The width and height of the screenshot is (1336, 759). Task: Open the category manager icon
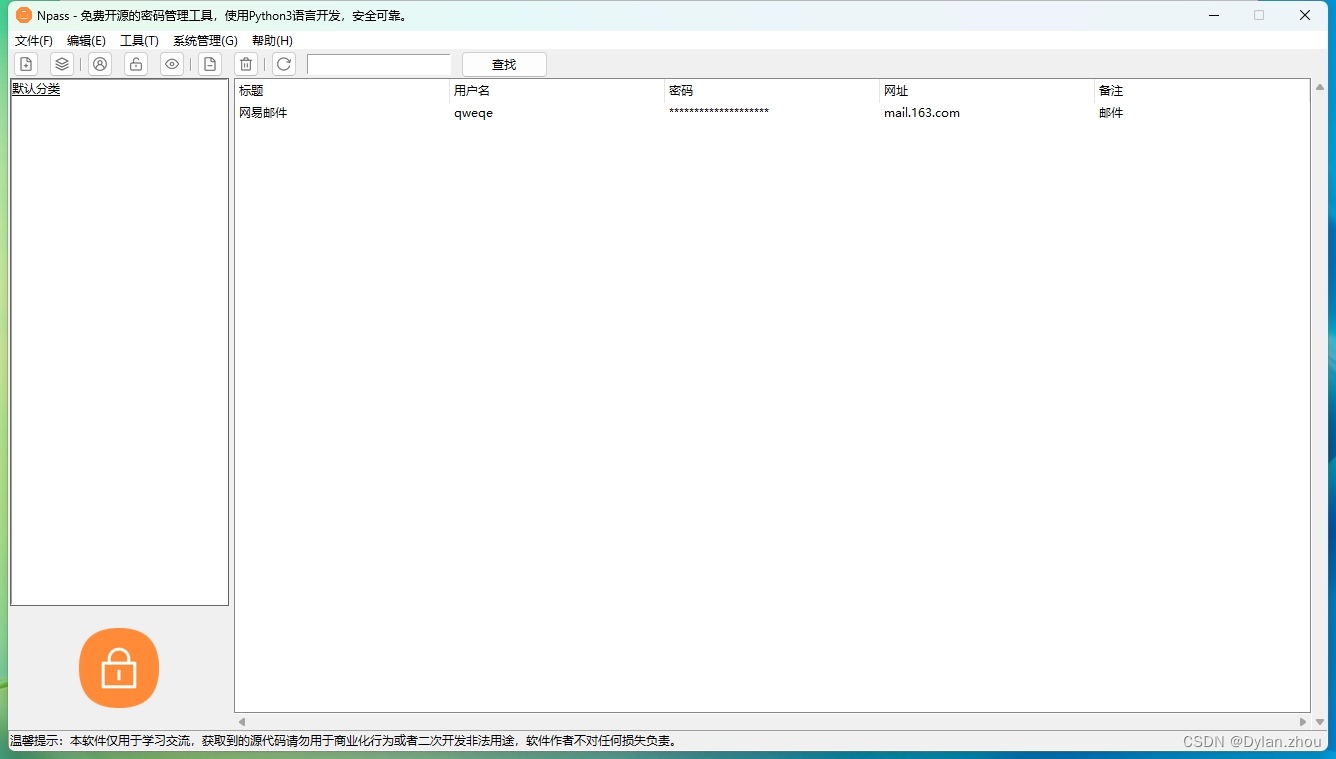tap(62, 63)
